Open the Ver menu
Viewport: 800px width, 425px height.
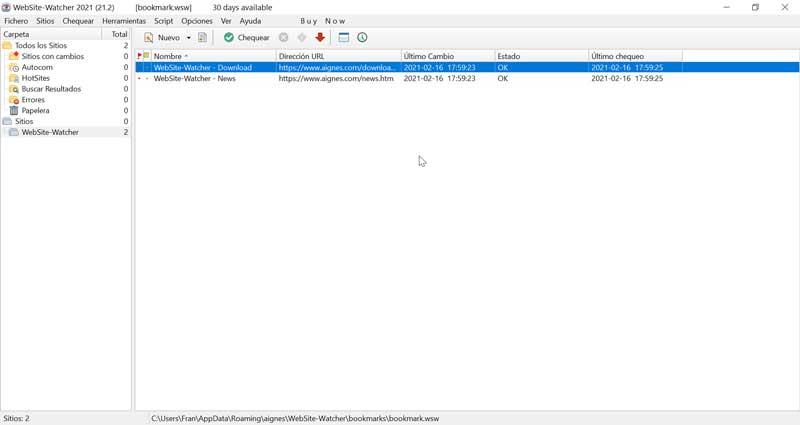pyautogui.click(x=226, y=21)
